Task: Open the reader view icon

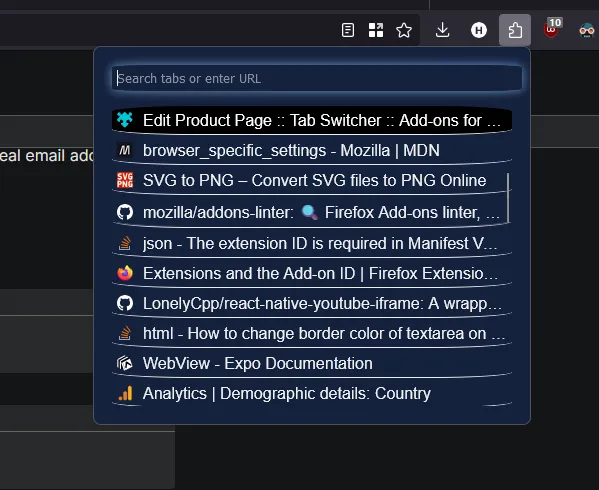Action: tap(348, 30)
